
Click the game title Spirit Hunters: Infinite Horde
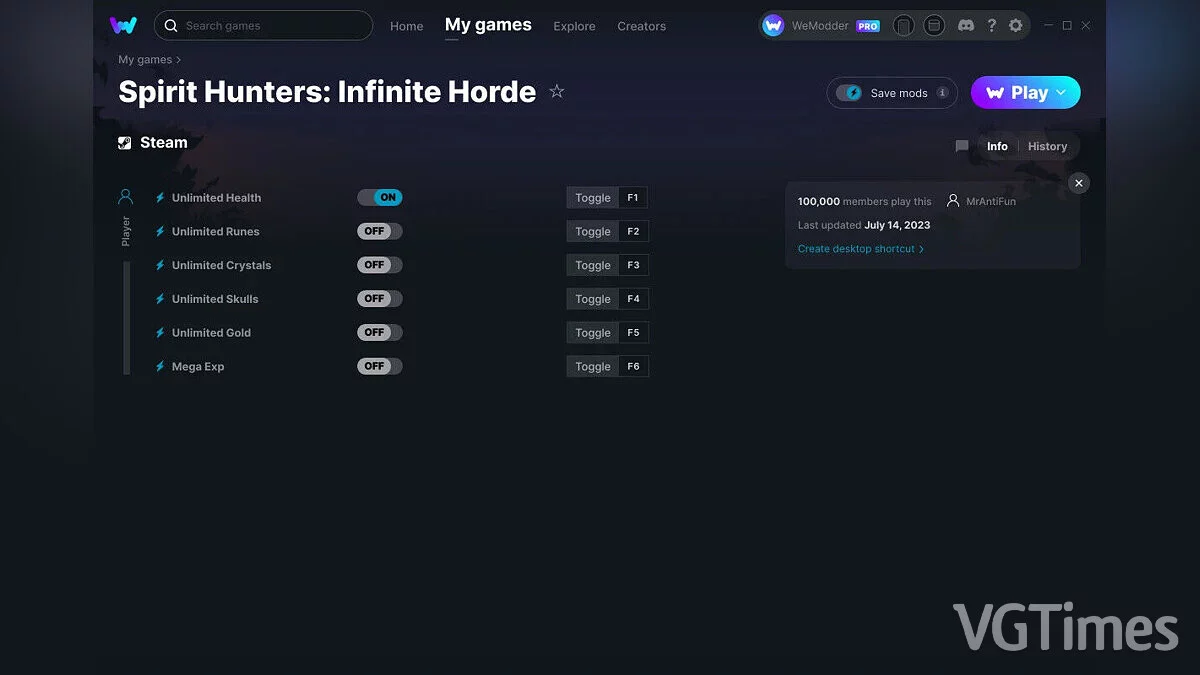[x=327, y=92]
